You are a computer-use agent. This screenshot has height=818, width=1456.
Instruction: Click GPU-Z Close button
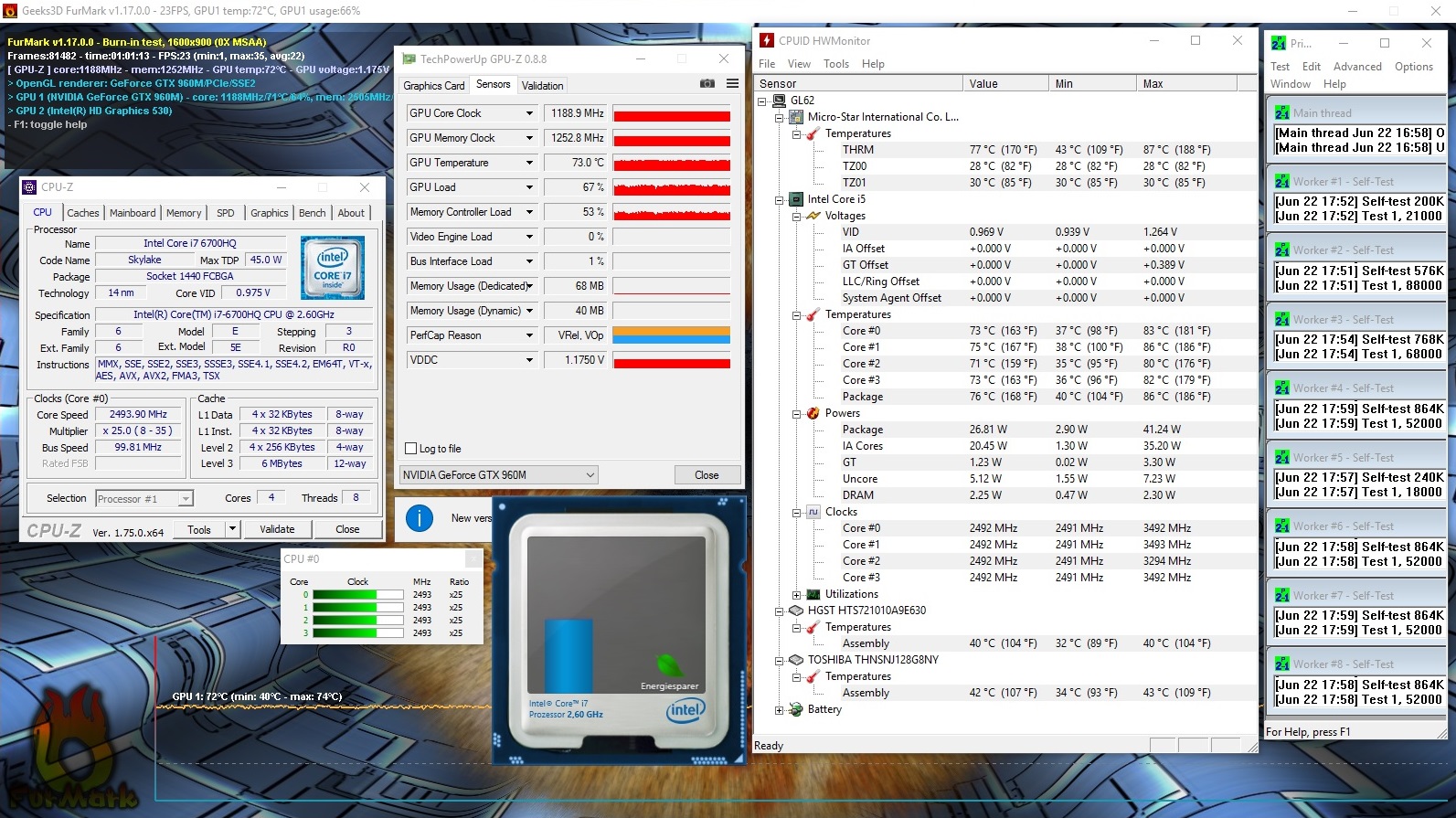click(x=707, y=475)
